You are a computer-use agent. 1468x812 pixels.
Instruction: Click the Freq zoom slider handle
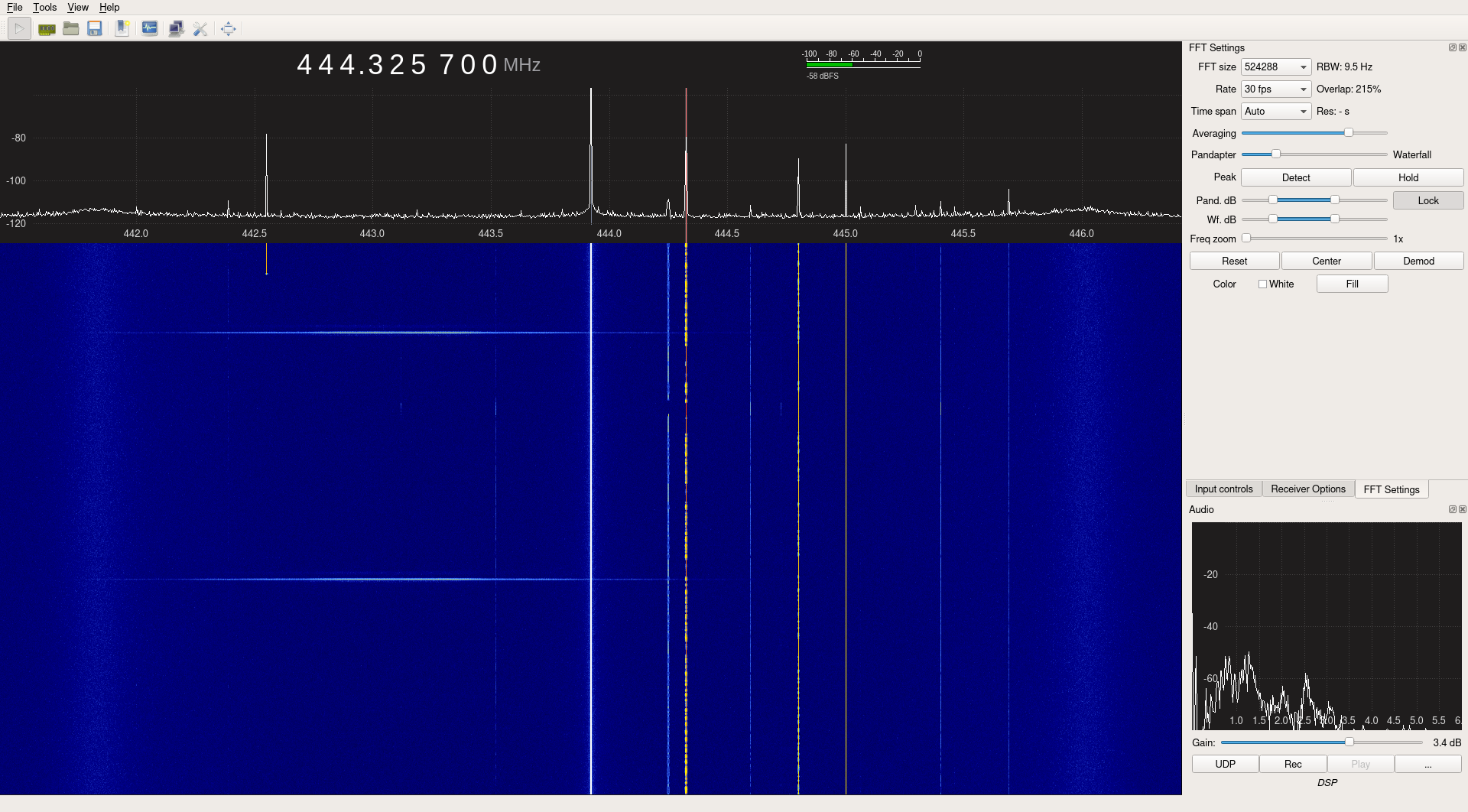pyautogui.click(x=1246, y=239)
